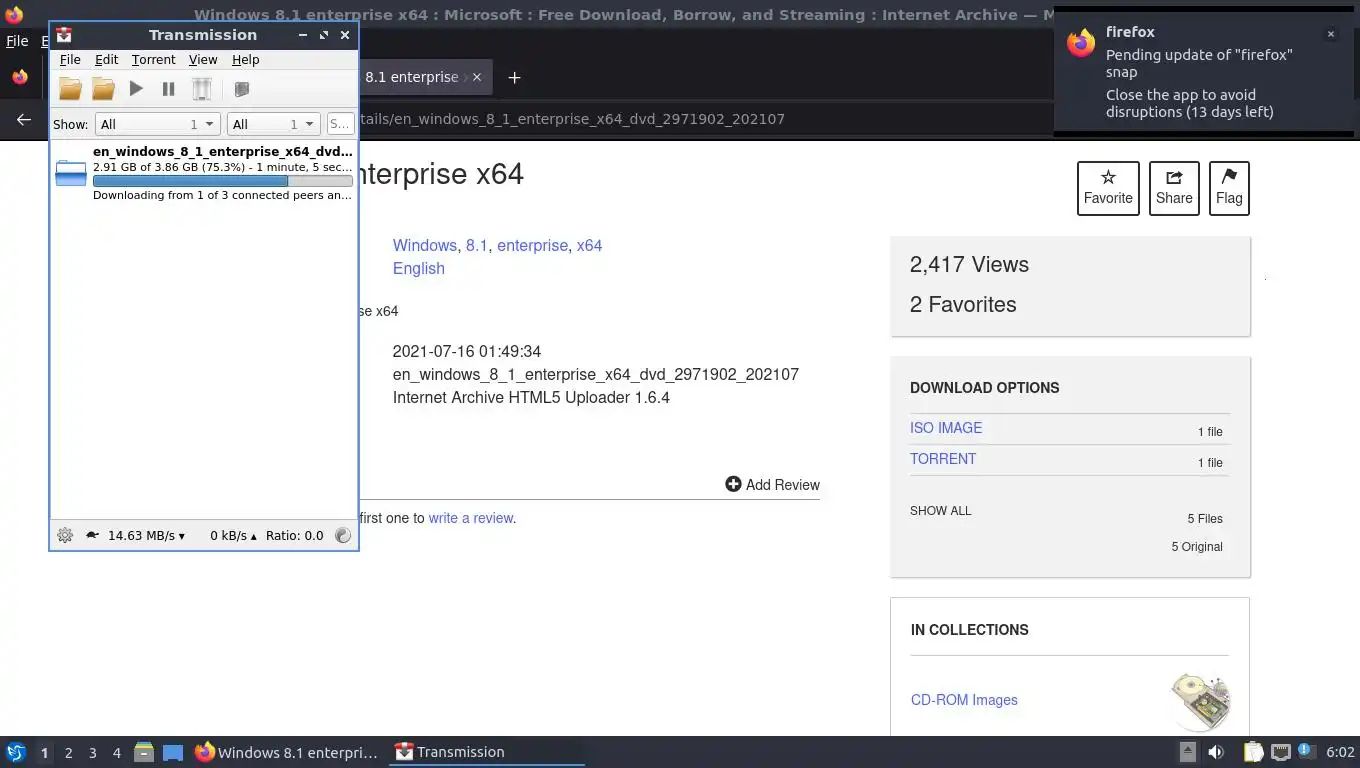1360x768 pixels.
Task: Open the 8.1 topic link
Action: point(477,245)
